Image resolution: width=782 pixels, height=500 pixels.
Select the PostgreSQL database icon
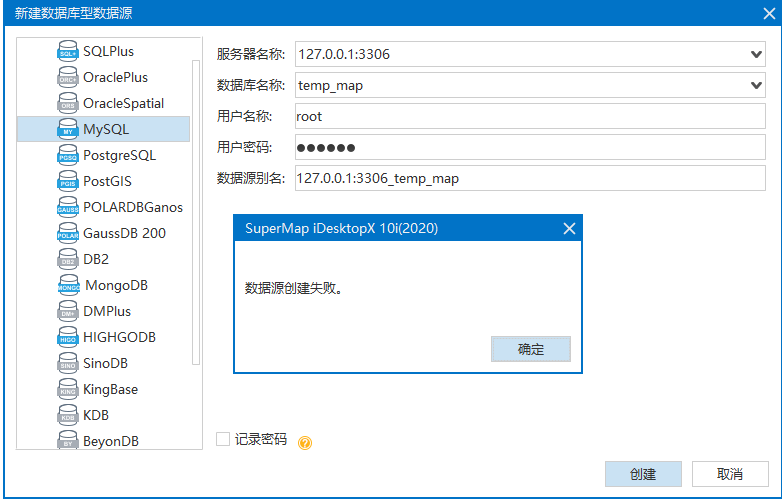pyautogui.click(x=68, y=155)
